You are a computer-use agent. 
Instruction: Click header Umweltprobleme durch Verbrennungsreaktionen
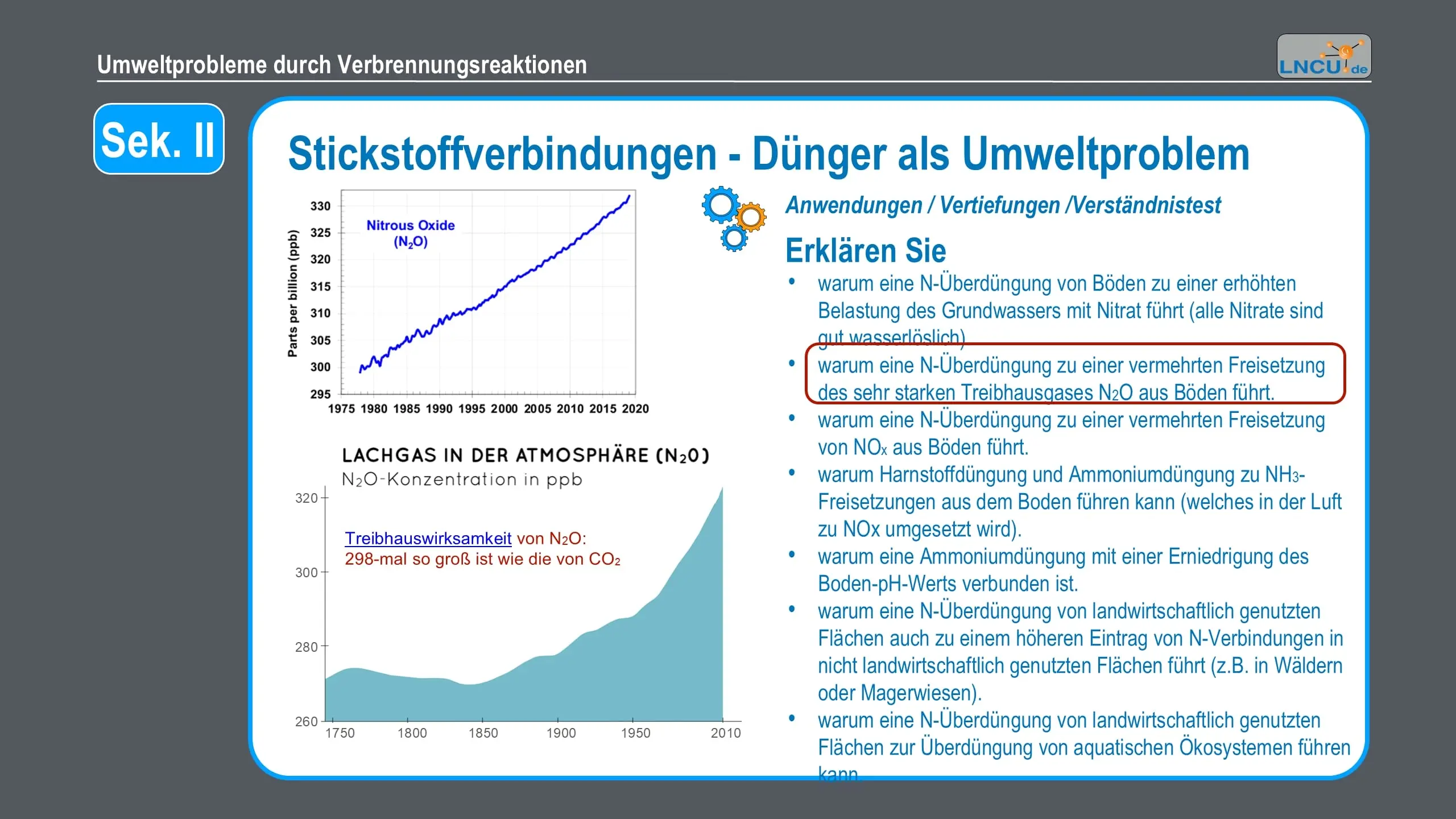pyautogui.click(x=342, y=65)
